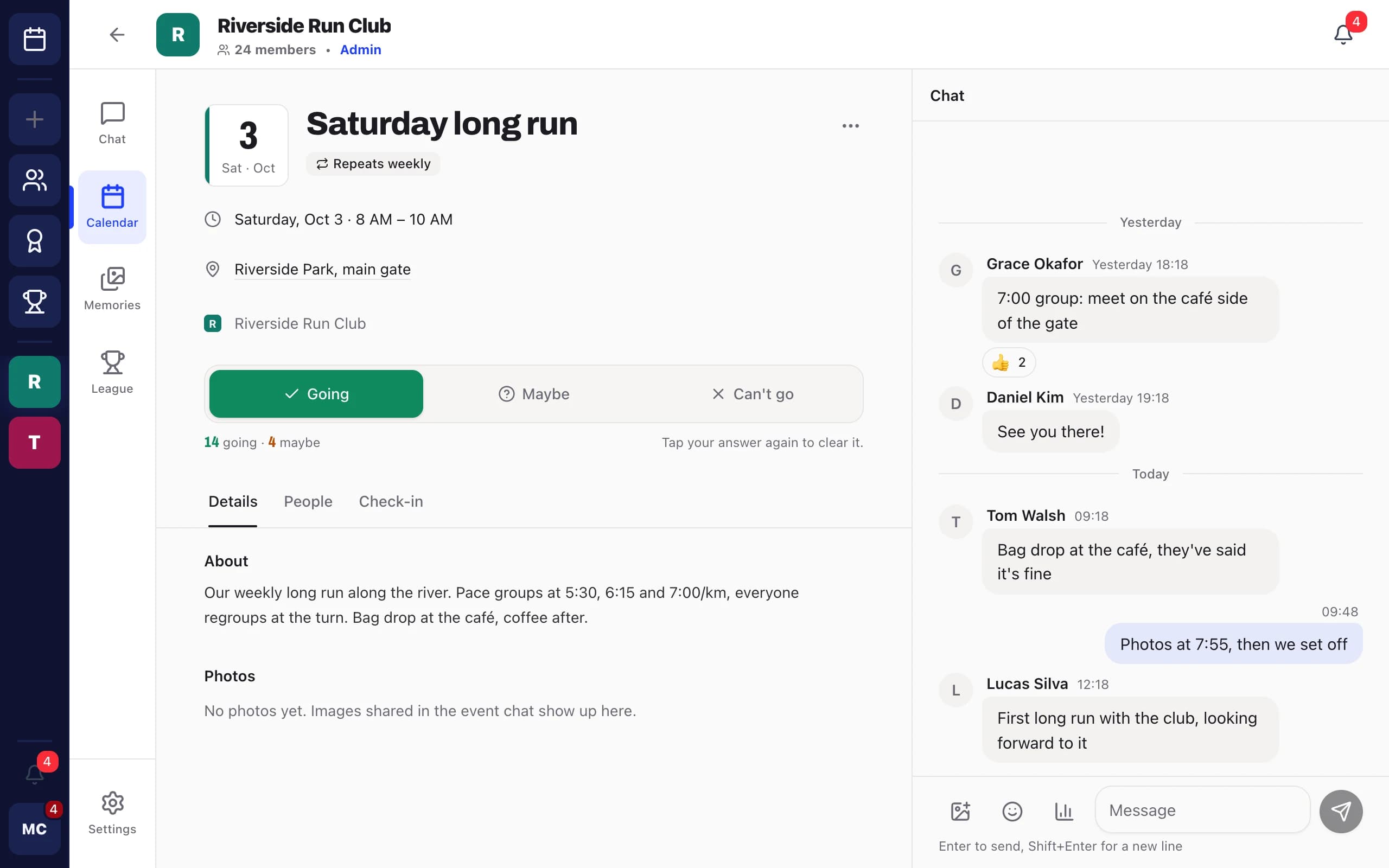Create a poll with the bar chart icon

click(x=1063, y=811)
